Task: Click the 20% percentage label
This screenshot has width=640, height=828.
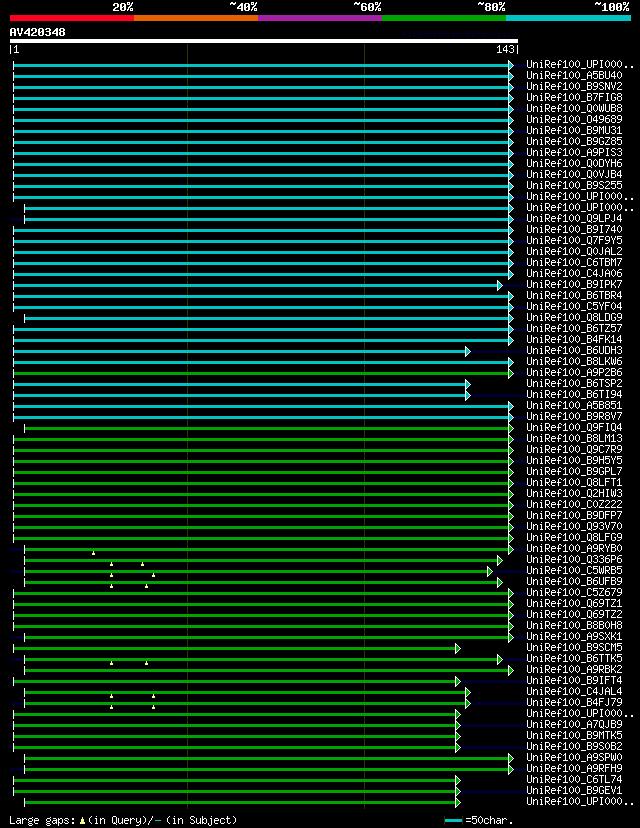Action: click(x=123, y=7)
